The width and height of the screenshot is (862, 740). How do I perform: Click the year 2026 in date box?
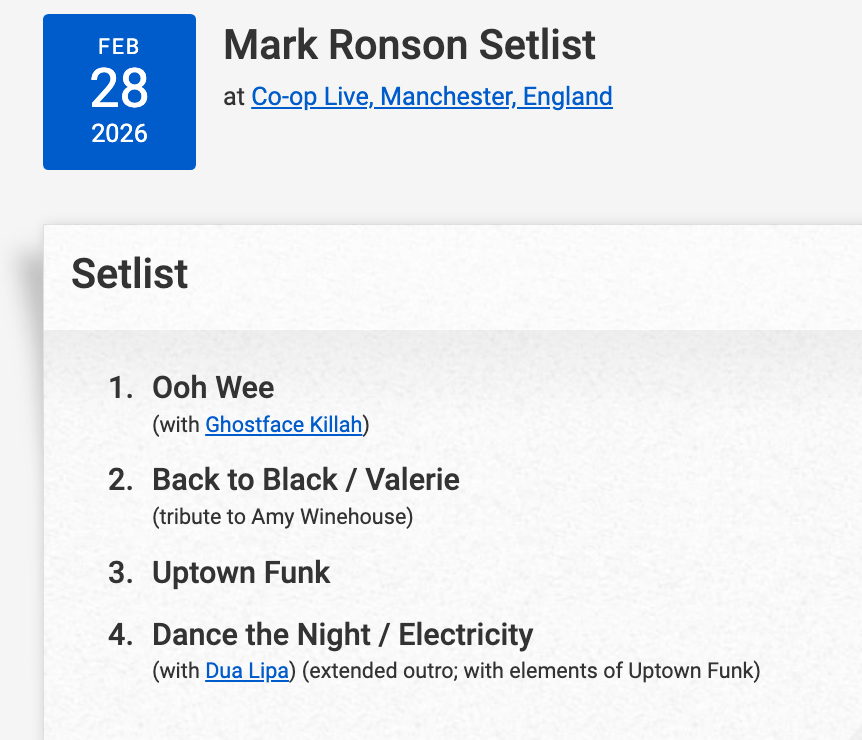(119, 134)
